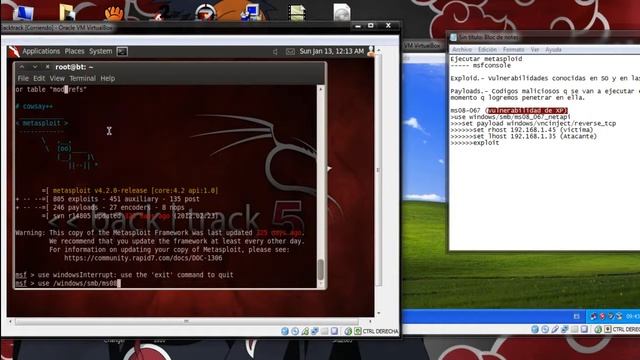Click the terminal vertical scrollbar thumb
This screenshot has width=640, height=360.
321,269
